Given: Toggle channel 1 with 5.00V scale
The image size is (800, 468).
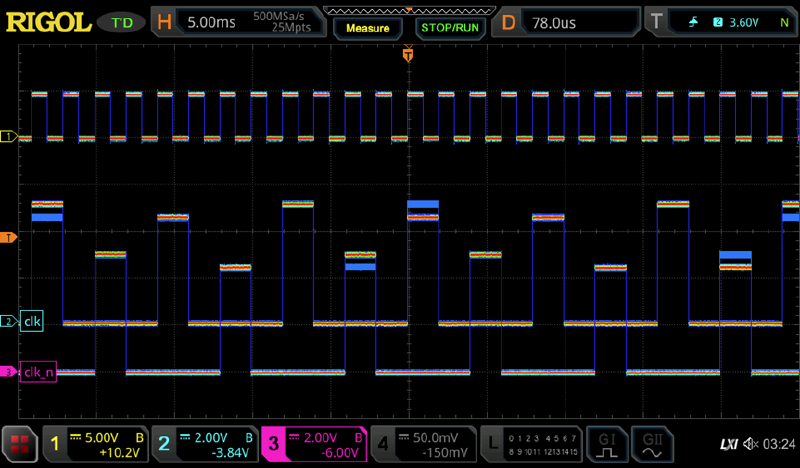Looking at the screenshot, I should (x=95, y=442).
